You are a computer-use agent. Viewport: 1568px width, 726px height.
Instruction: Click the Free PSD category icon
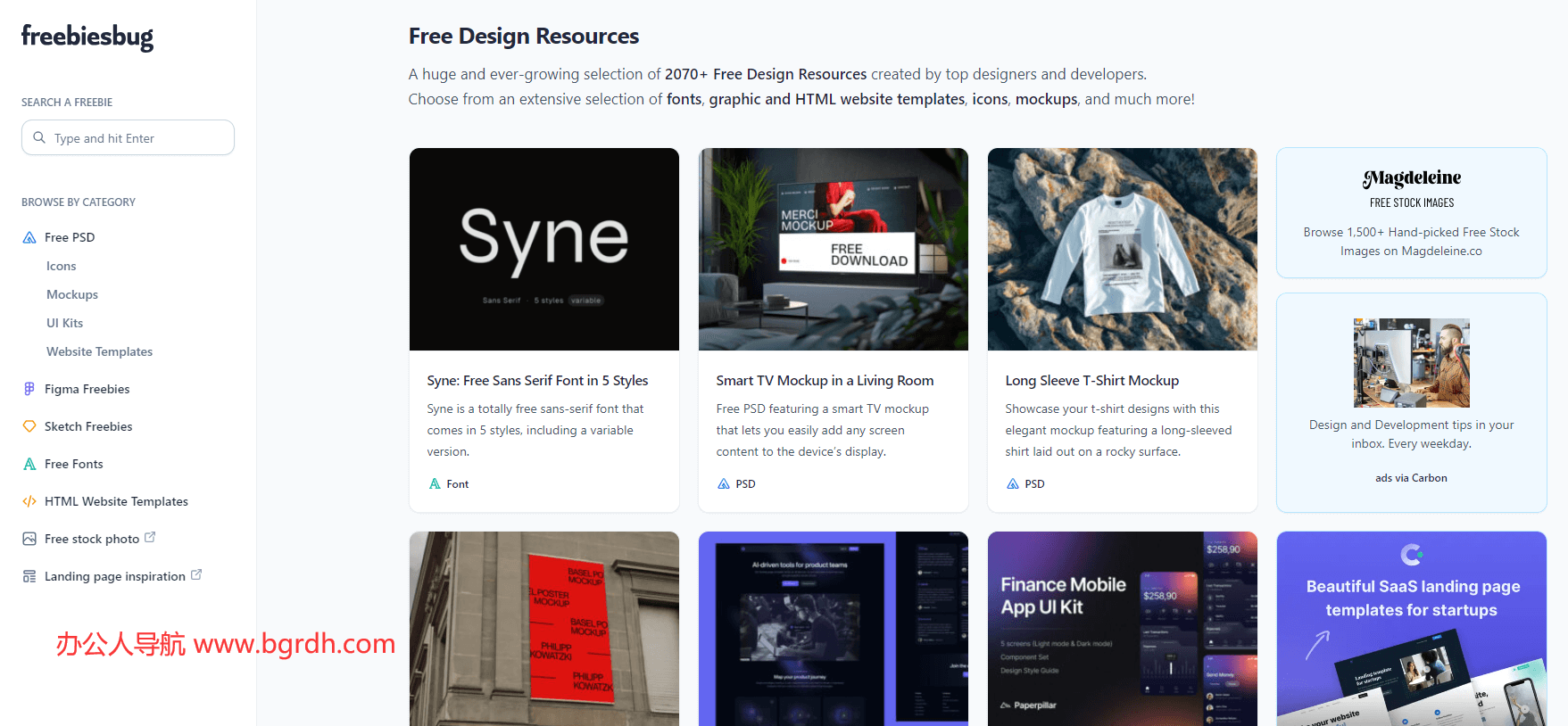point(29,237)
